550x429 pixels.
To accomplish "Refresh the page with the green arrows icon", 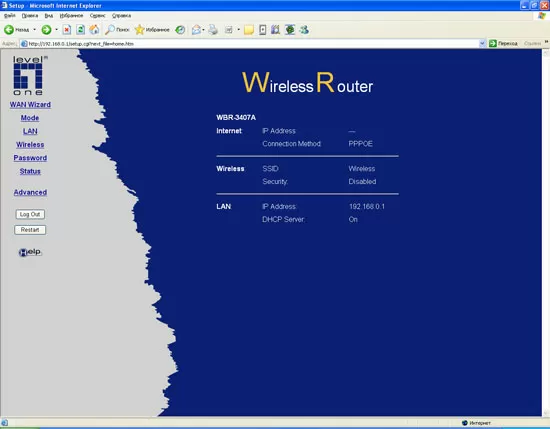I will [x=80, y=30].
